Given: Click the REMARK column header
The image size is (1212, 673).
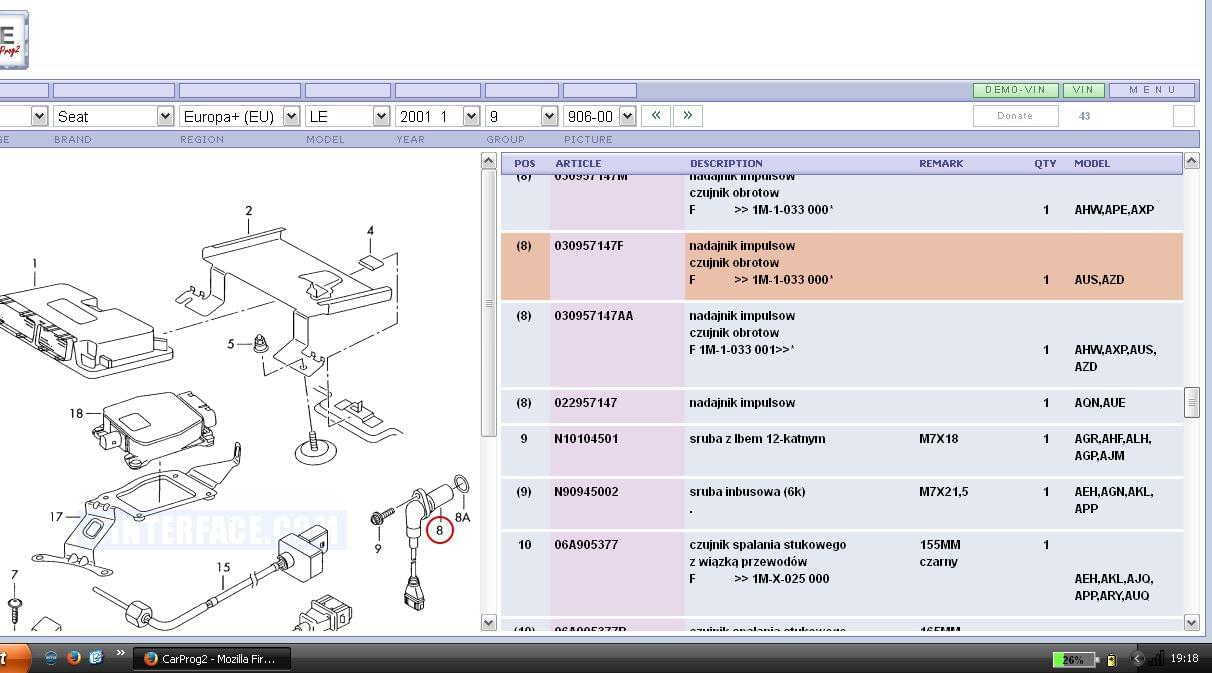Looking at the screenshot, I should 941,163.
